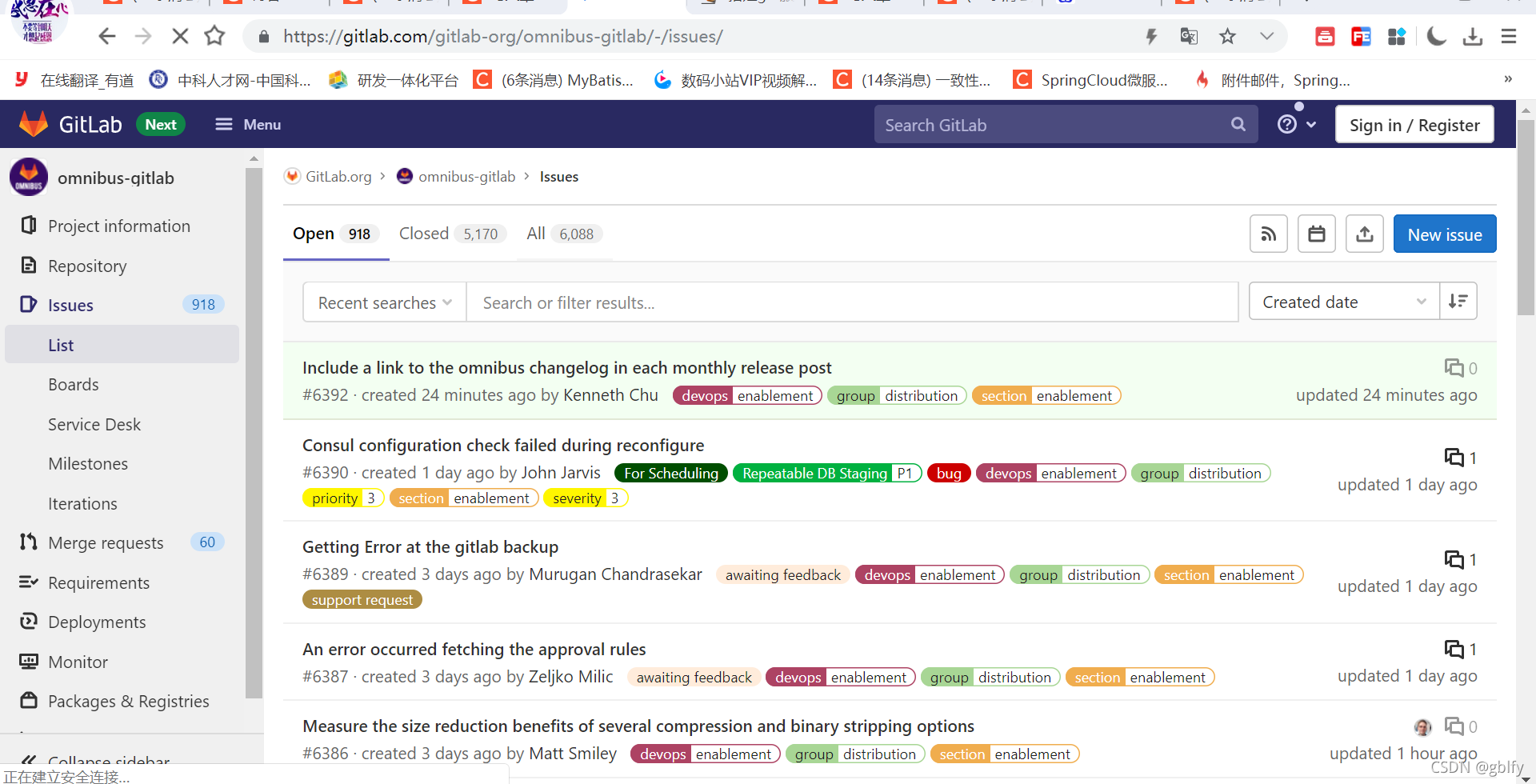Click omnibus-gitlab breadcrumb link

pos(466,176)
